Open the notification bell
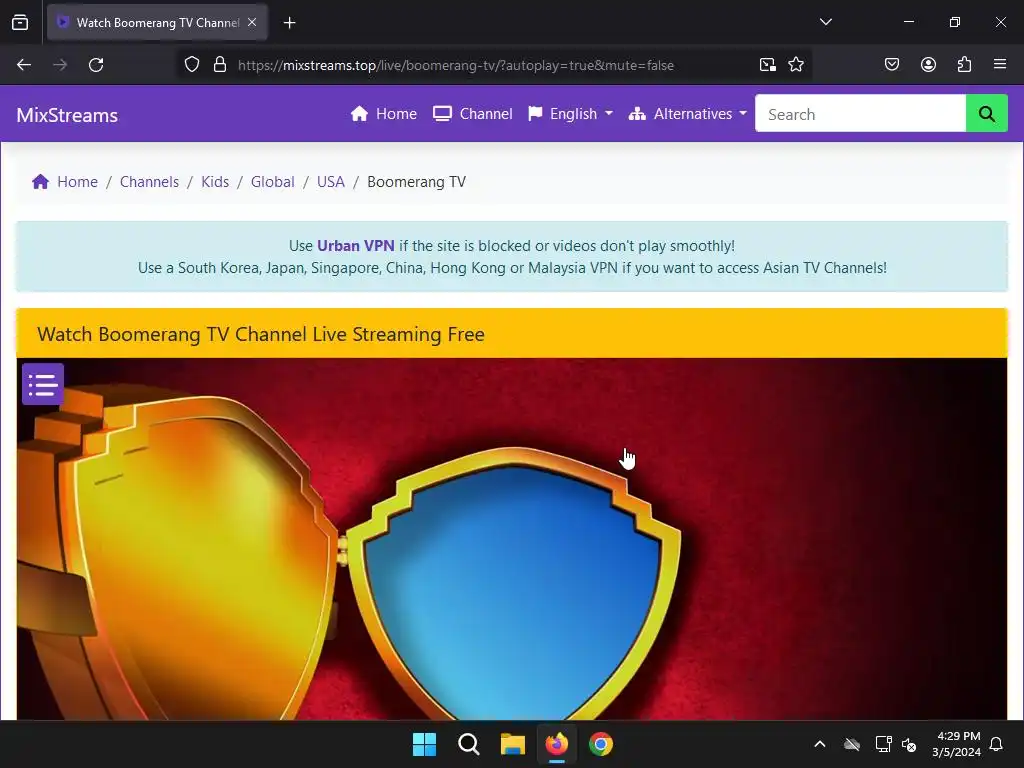The width and height of the screenshot is (1024, 768). [996, 744]
